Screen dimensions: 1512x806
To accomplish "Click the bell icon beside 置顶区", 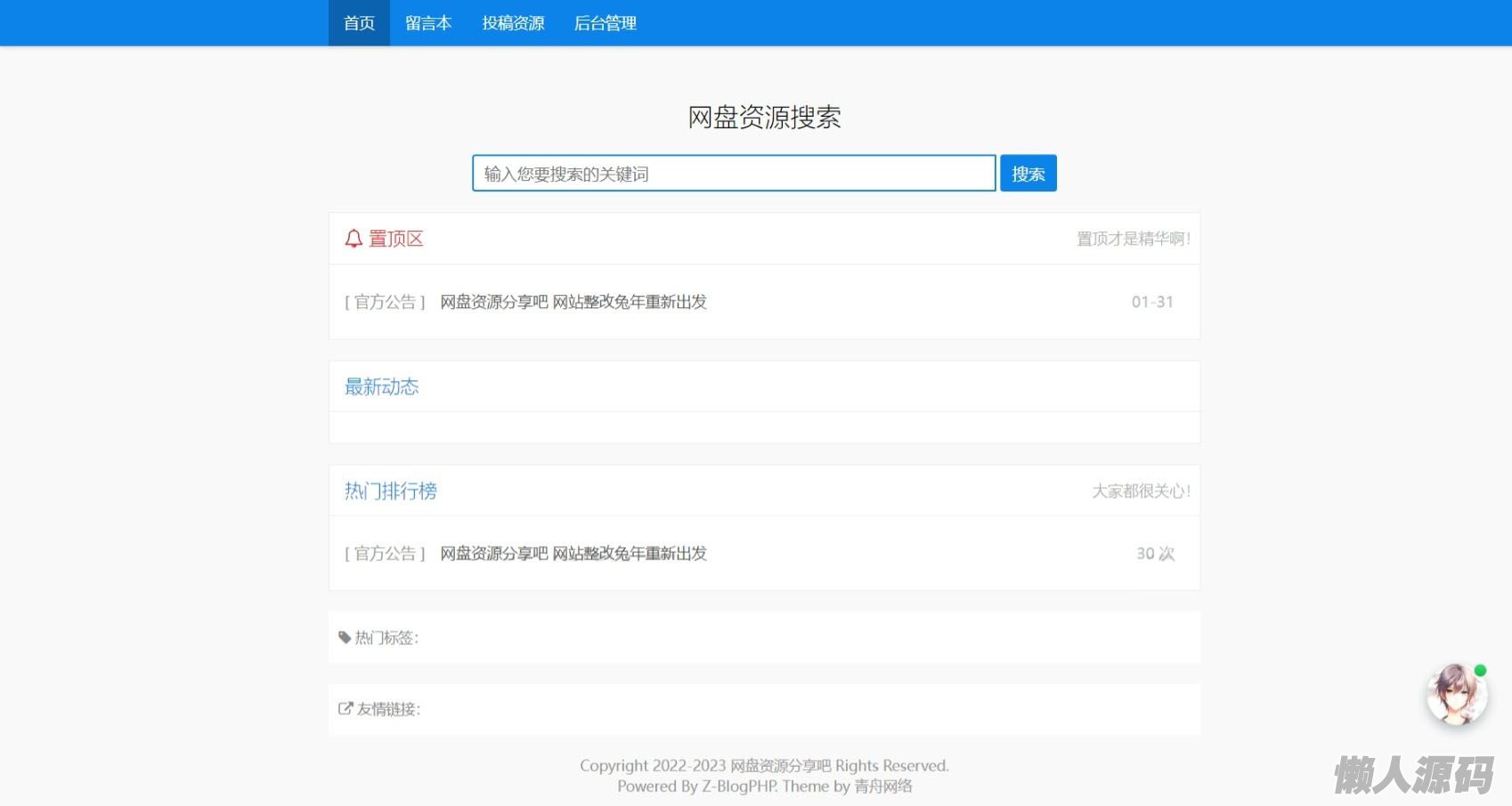I will point(354,239).
